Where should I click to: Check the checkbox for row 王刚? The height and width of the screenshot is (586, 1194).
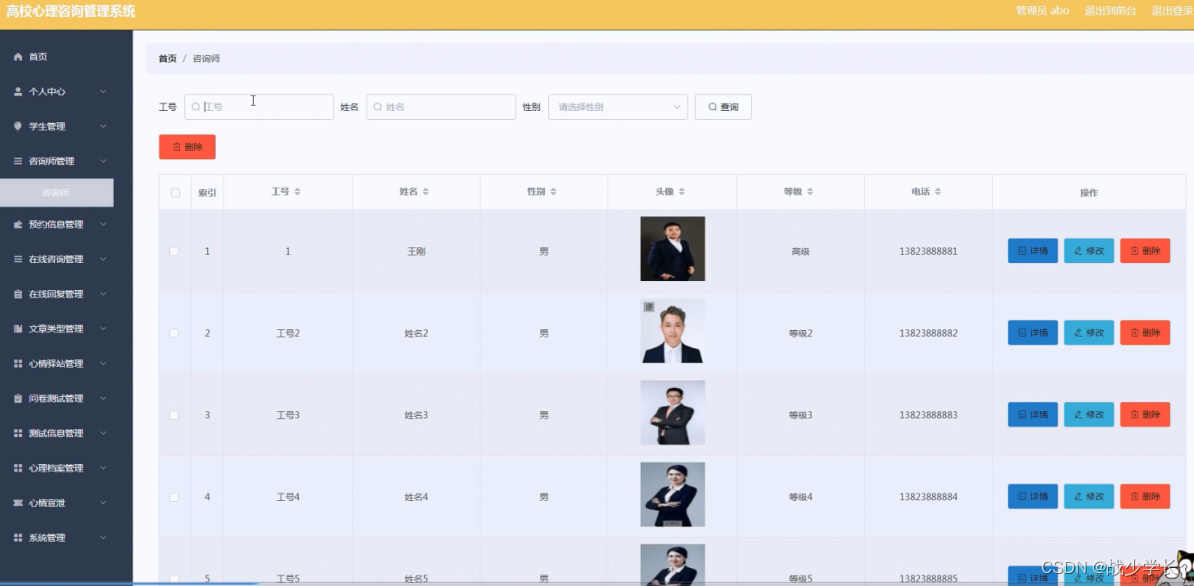pyautogui.click(x=174, y=251)
